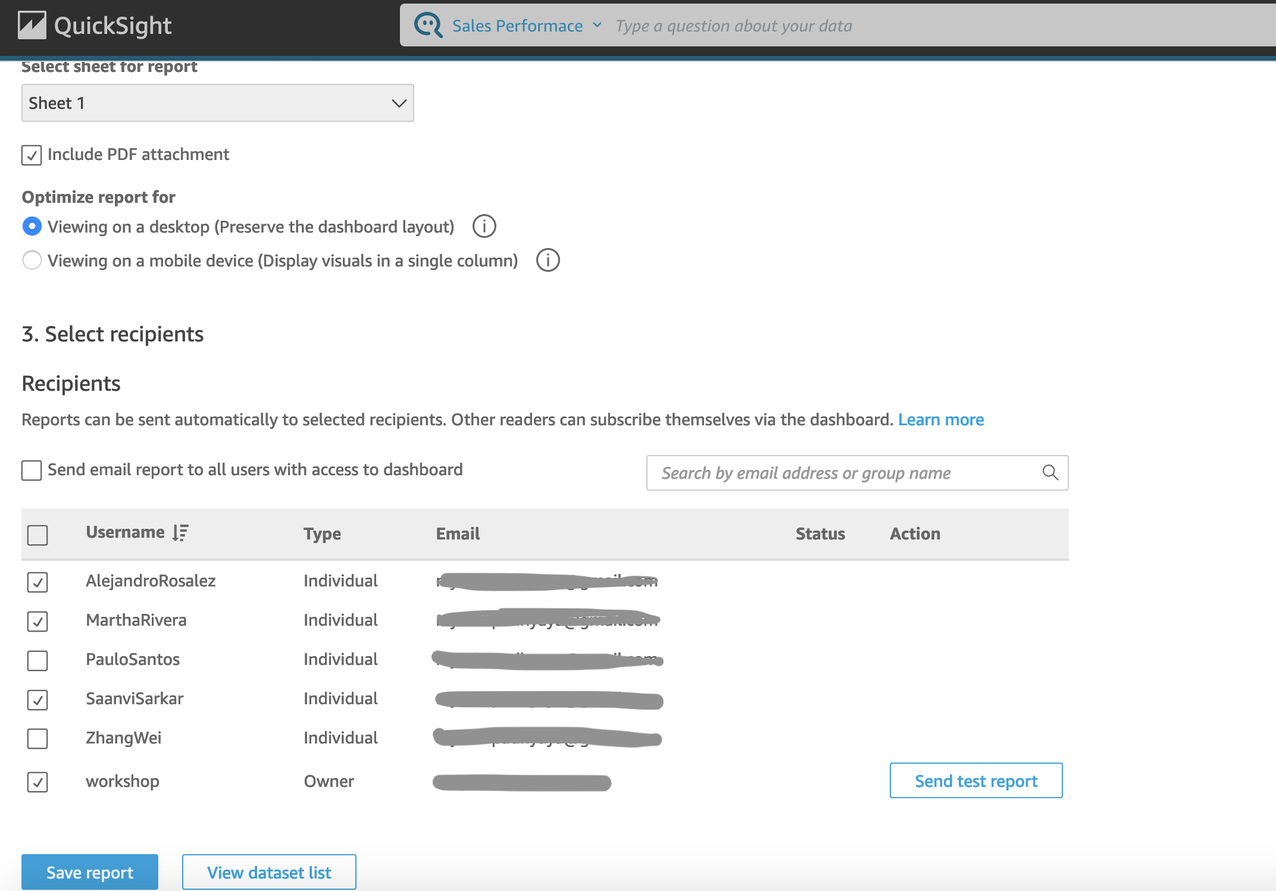The height and width of the screenshot is (891, 1276).
Task: Click the magnifier icon in recipient search
Action: (1050, 472)
